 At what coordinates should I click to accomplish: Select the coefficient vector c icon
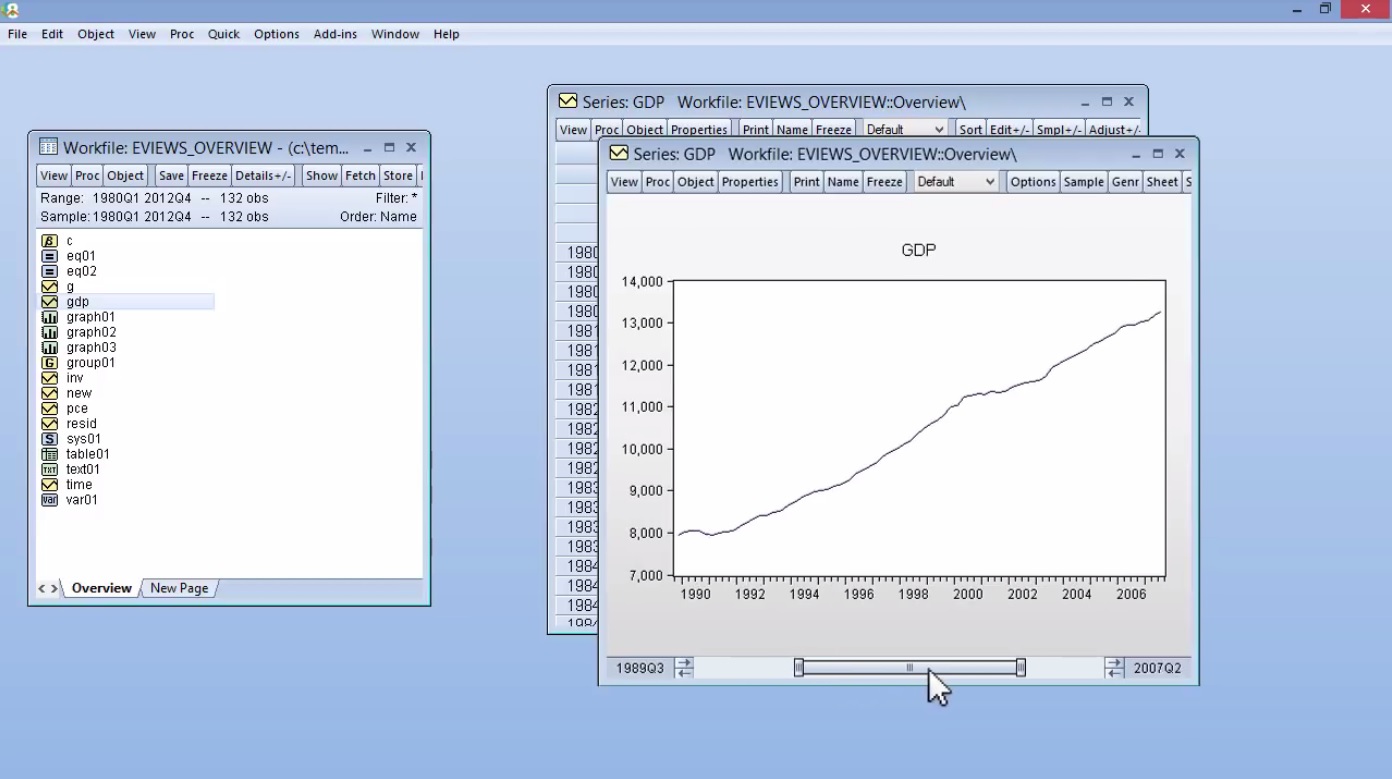click(49, 241)
